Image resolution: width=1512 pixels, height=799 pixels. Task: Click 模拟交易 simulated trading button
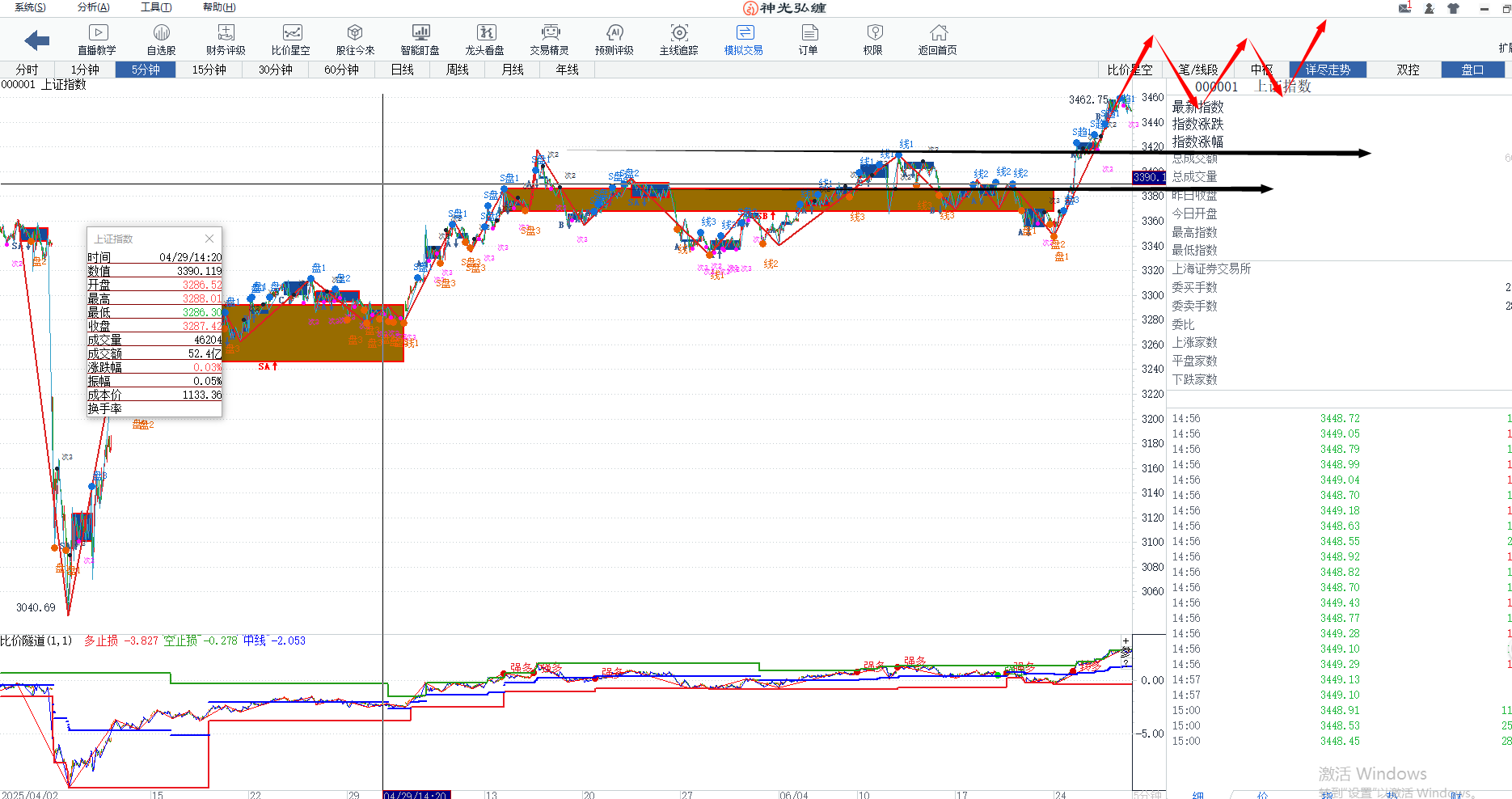click(x=744, y=39)
